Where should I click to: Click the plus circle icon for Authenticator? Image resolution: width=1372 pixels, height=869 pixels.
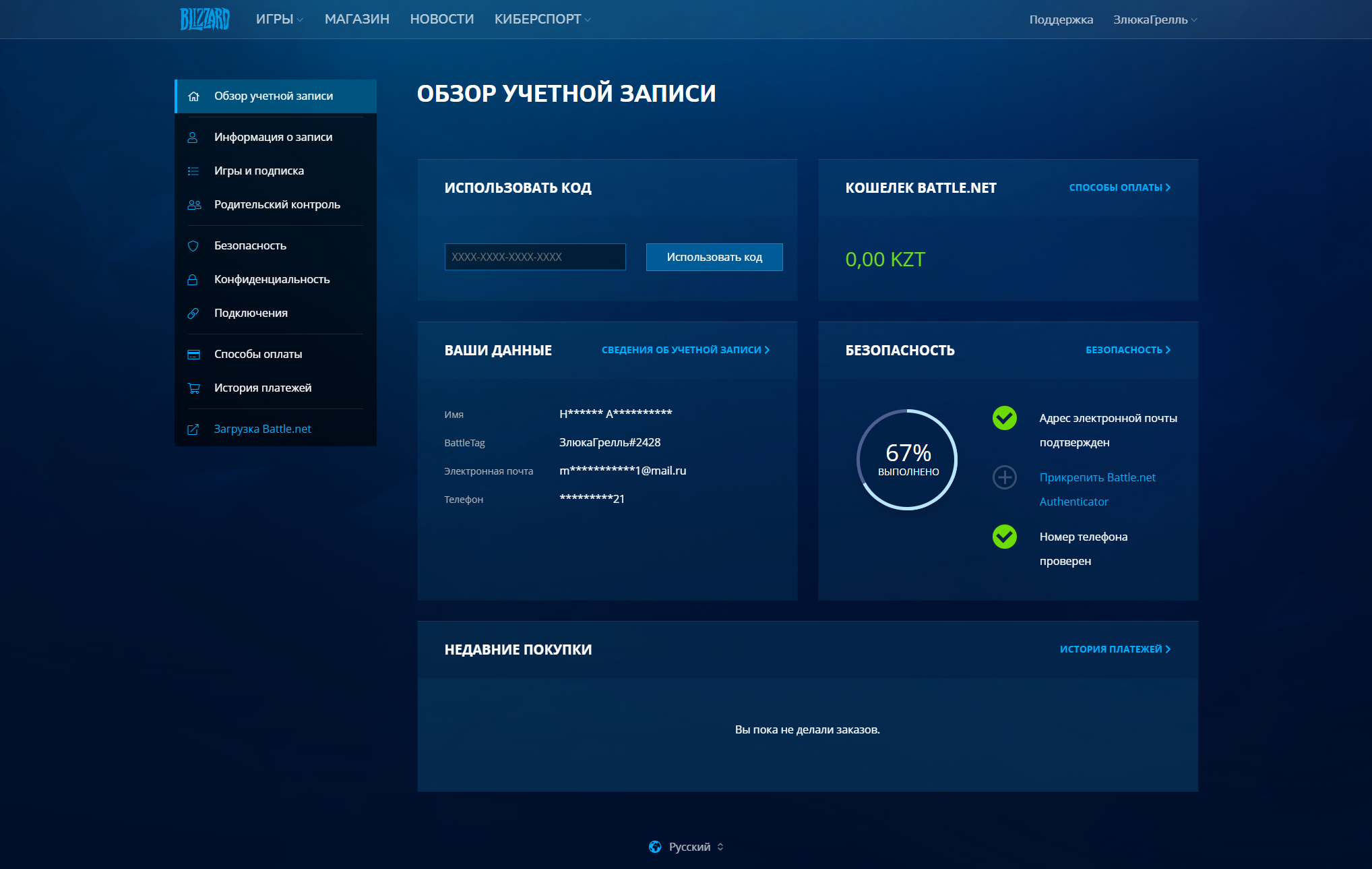[x=1004, y=477]
